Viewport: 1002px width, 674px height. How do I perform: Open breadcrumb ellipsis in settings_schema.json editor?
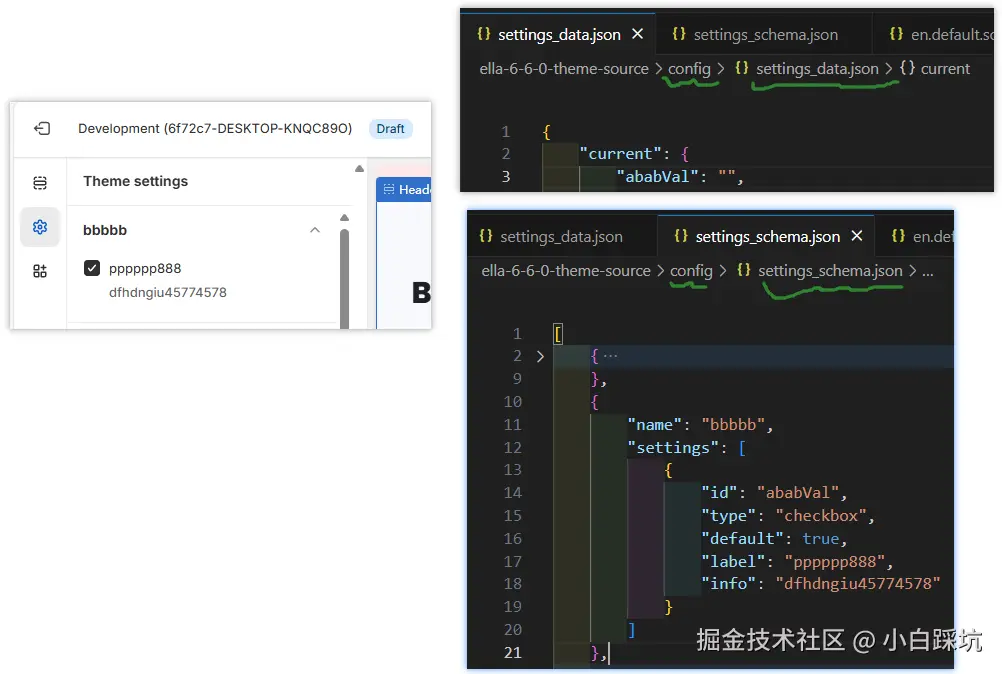pos(927,271)
